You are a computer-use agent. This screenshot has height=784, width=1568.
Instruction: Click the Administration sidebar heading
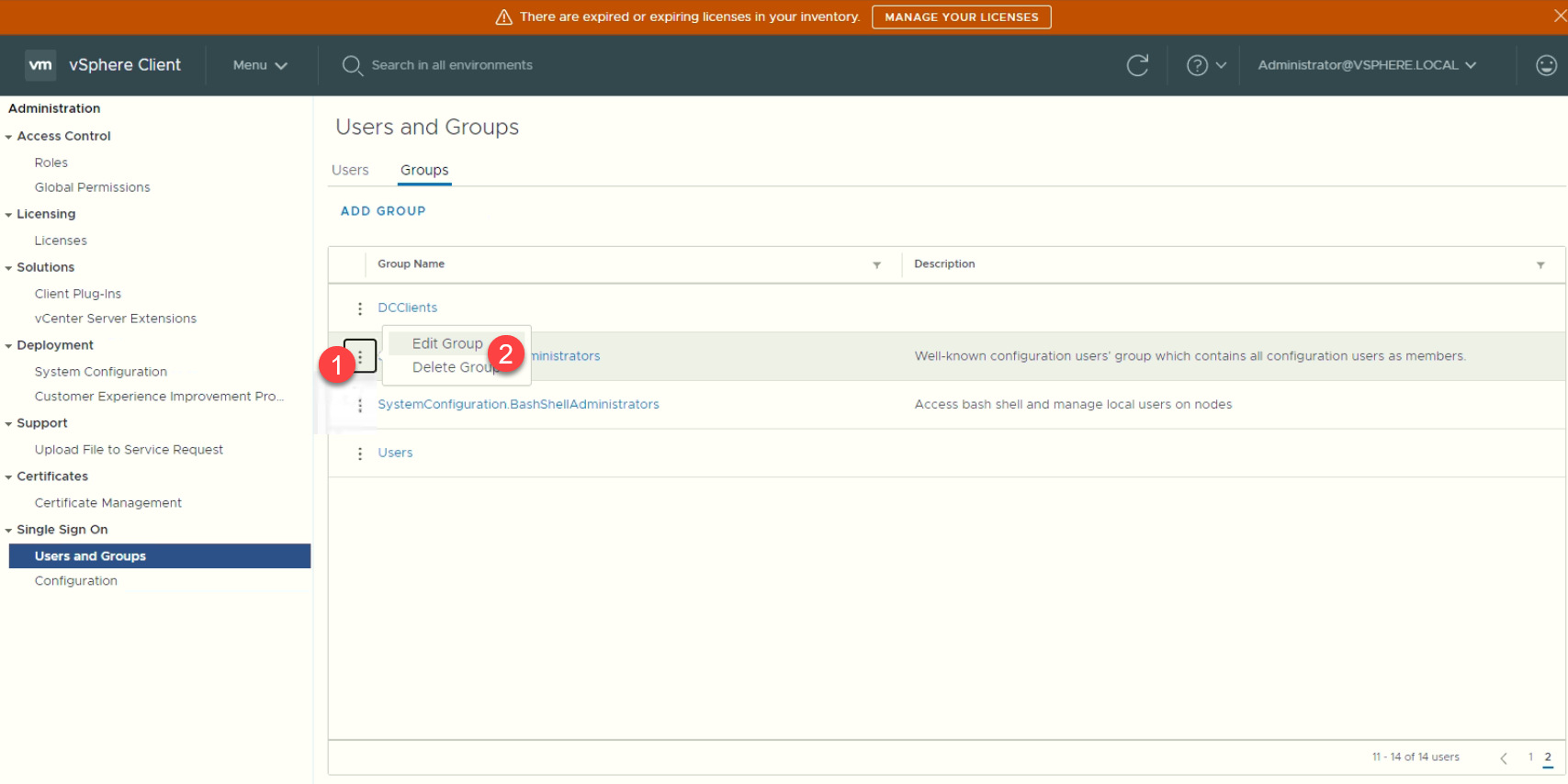(x=54, y=108)
